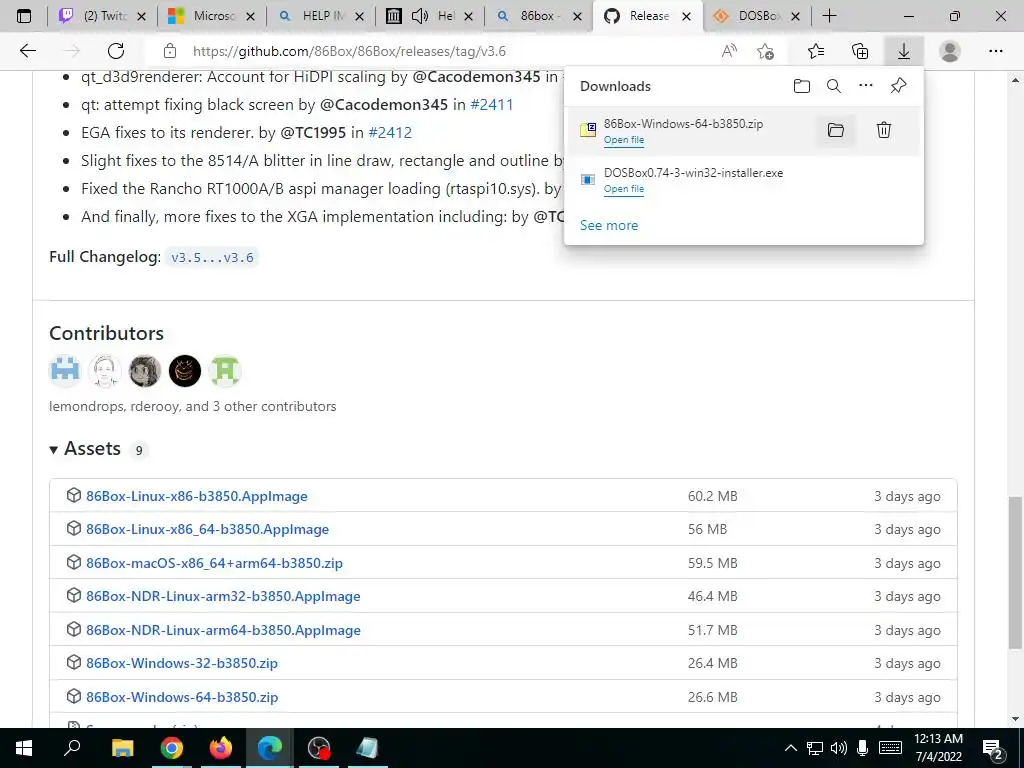Switch to the Microsoft tab
Viewport: 1024px width, 768px height.
[x=212, y=16]
